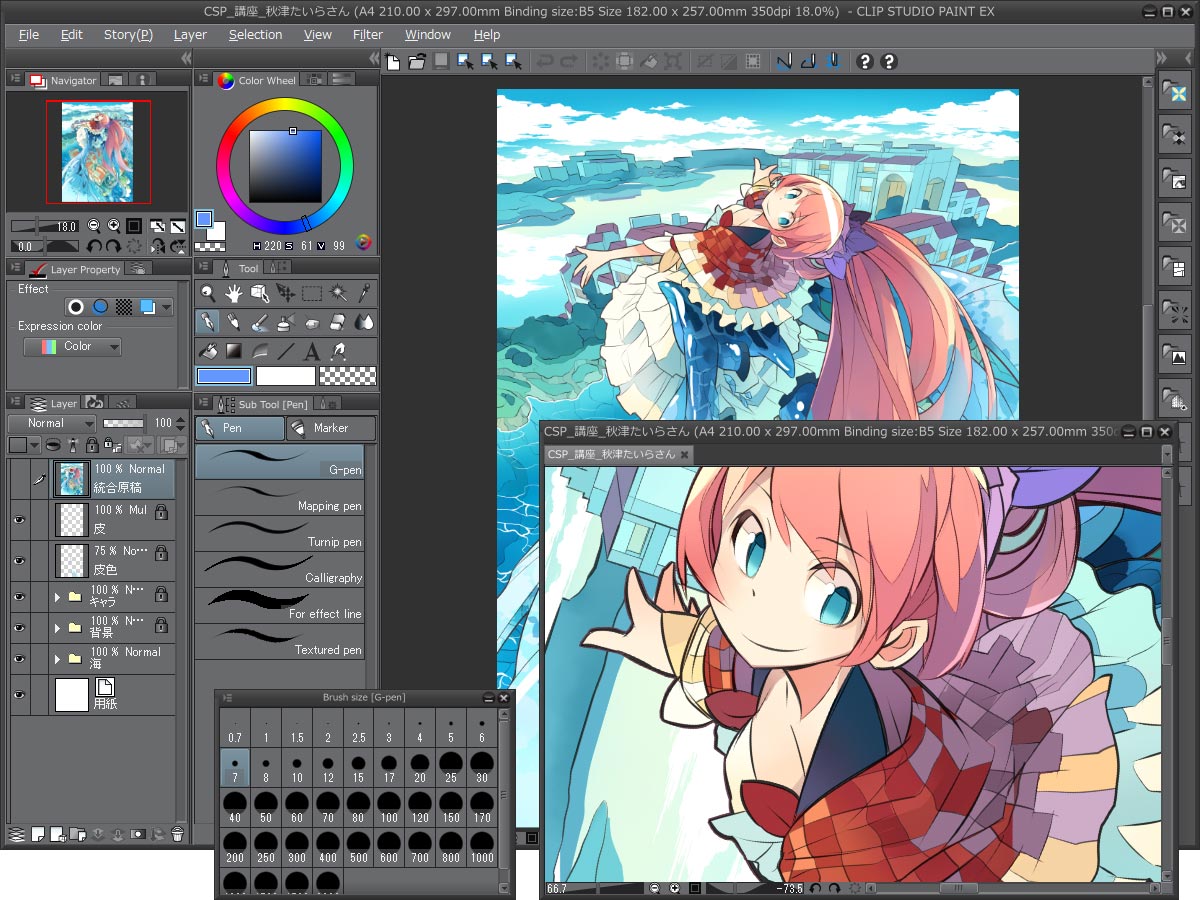This screenshot has width=1200, height=900.
Task: Expand the キャラ layer folder
Action: tap(58, 597)
